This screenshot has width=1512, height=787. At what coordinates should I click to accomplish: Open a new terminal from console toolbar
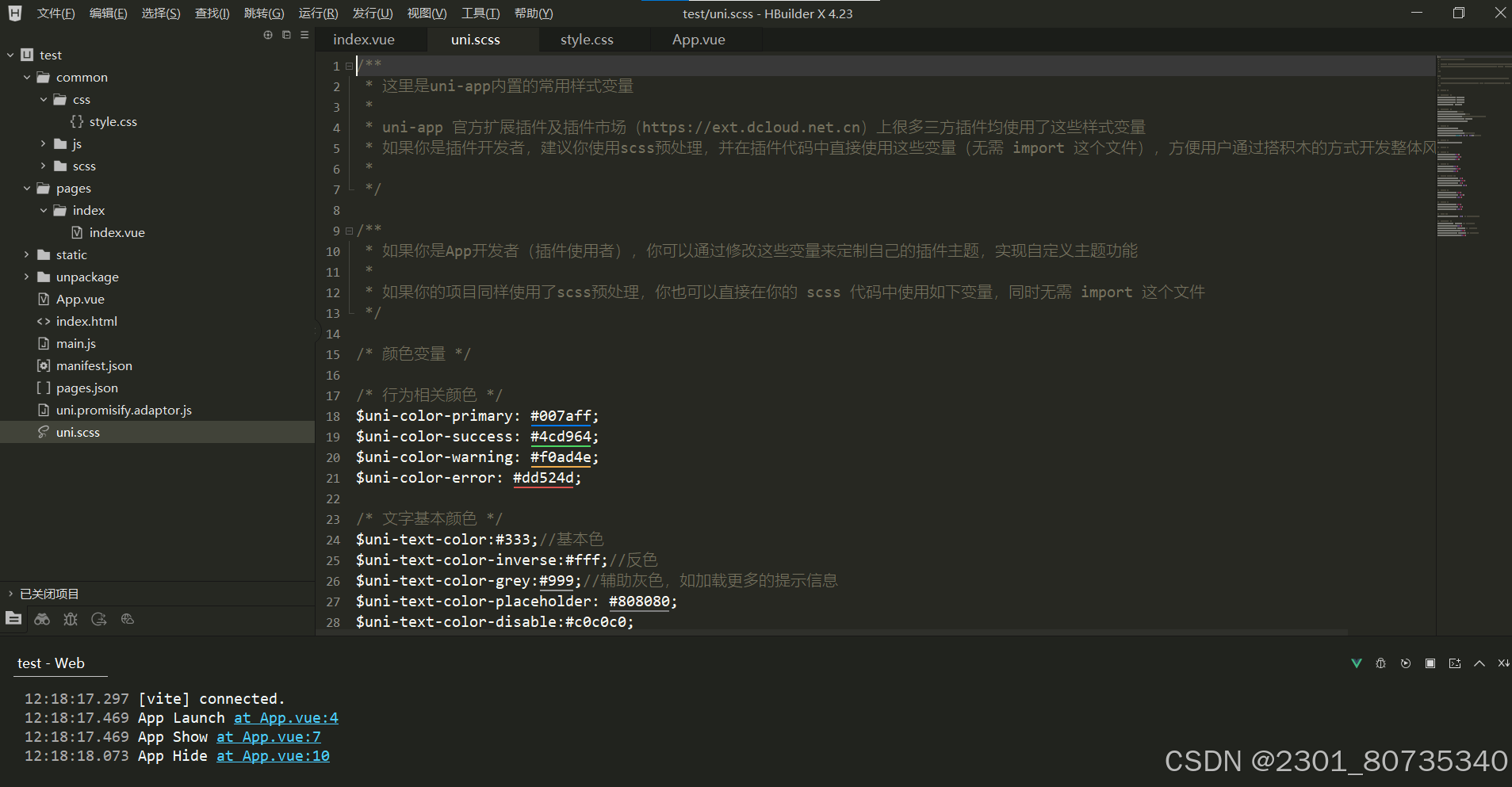point(1455,663)
